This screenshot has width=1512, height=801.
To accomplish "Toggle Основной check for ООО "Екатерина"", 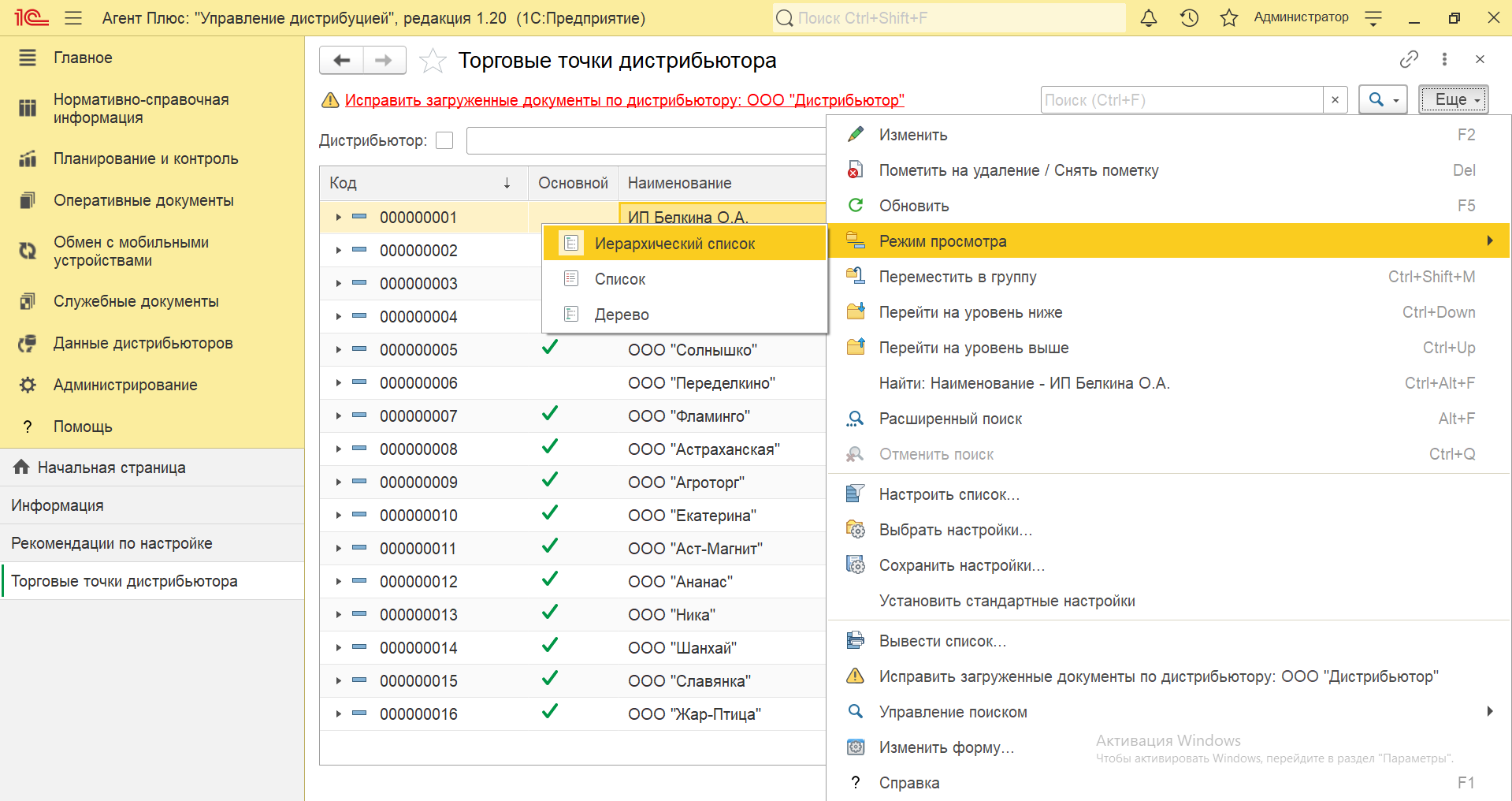I will pos(550,512).
